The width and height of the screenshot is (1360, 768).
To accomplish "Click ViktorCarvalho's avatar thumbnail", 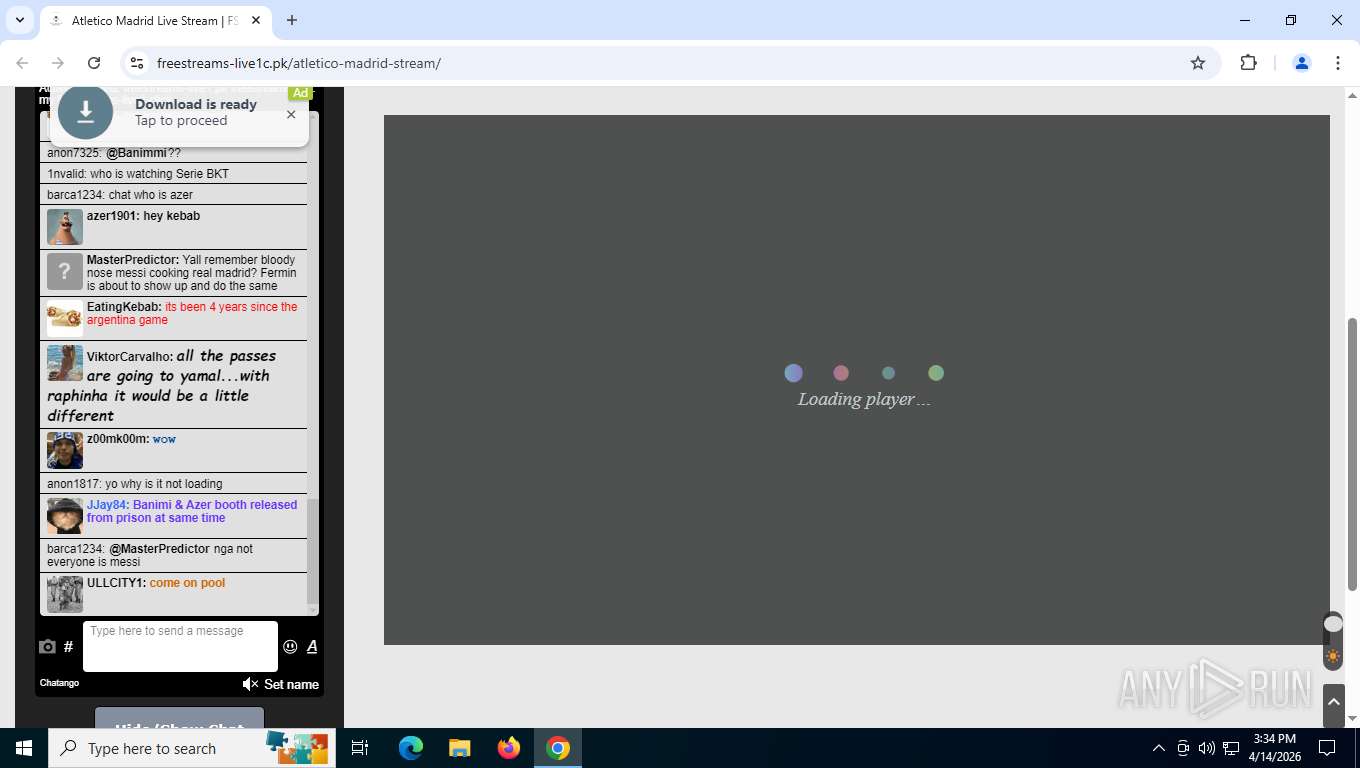I will coord(65,363).
